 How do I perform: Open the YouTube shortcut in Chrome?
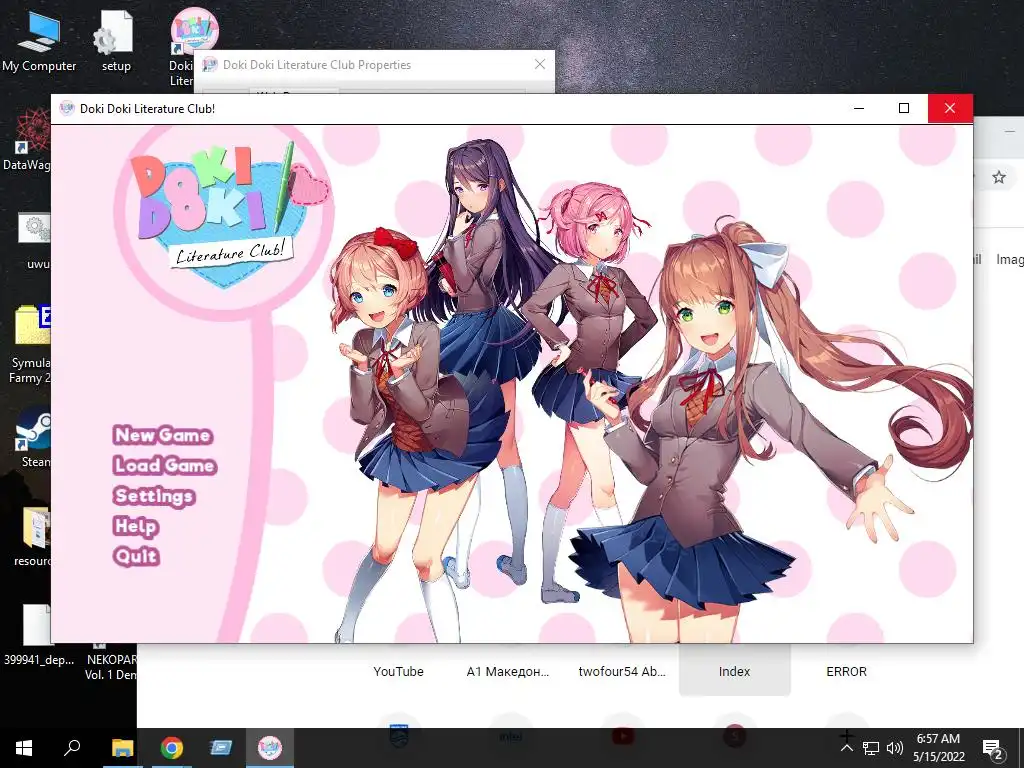click(398, 671)
